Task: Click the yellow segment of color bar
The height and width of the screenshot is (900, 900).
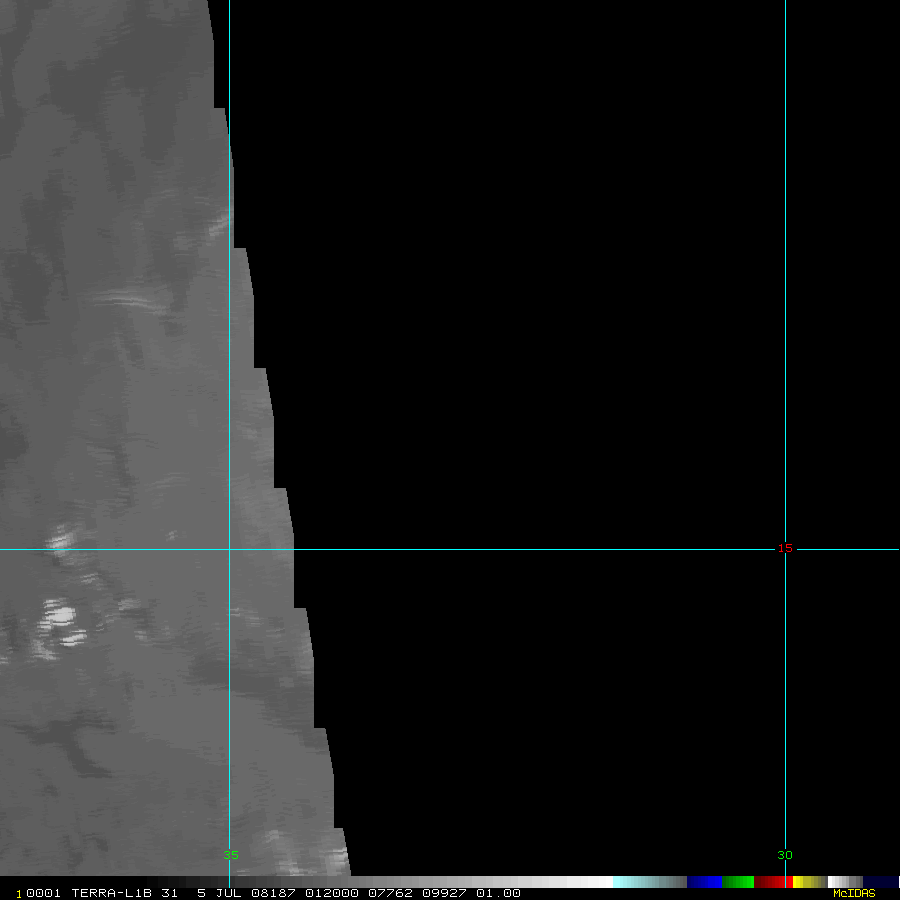Action: pyautogui.click(x=803, y=882)
